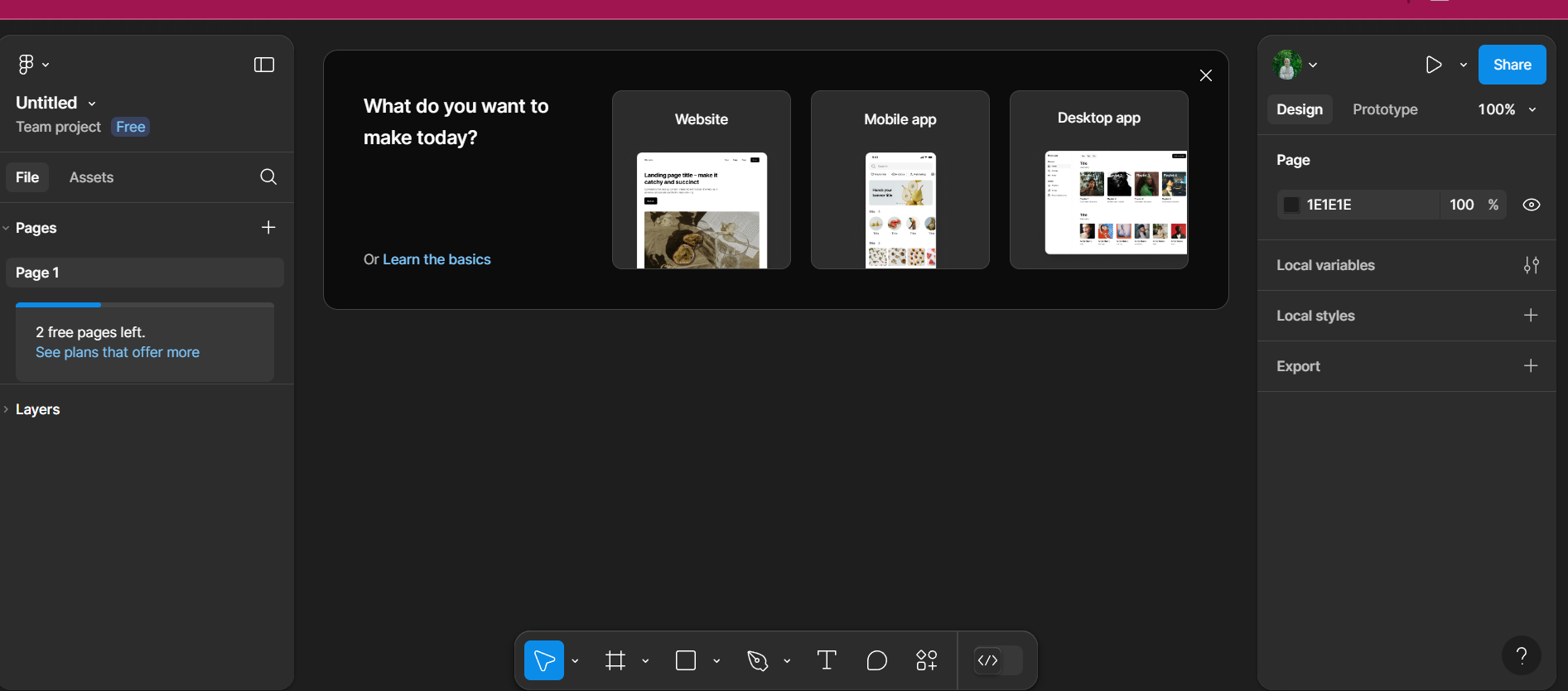Switch to the File tab
Image resolution: width=1568 pixels, height=691 pixels.
[27, 177]
